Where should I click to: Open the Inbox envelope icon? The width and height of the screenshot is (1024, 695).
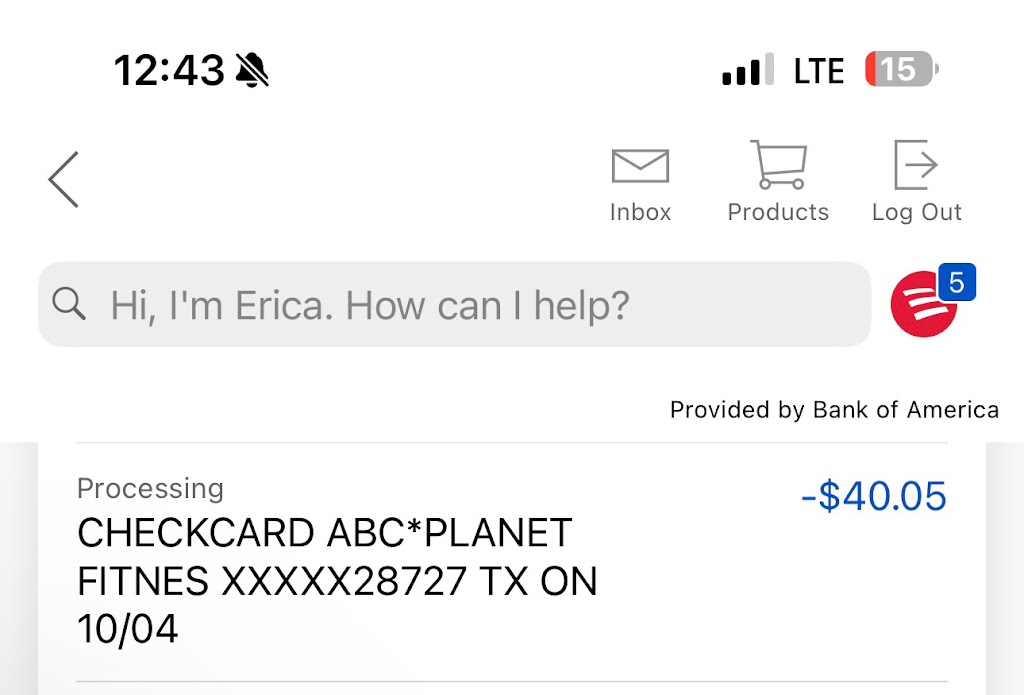tap(640, 166)
